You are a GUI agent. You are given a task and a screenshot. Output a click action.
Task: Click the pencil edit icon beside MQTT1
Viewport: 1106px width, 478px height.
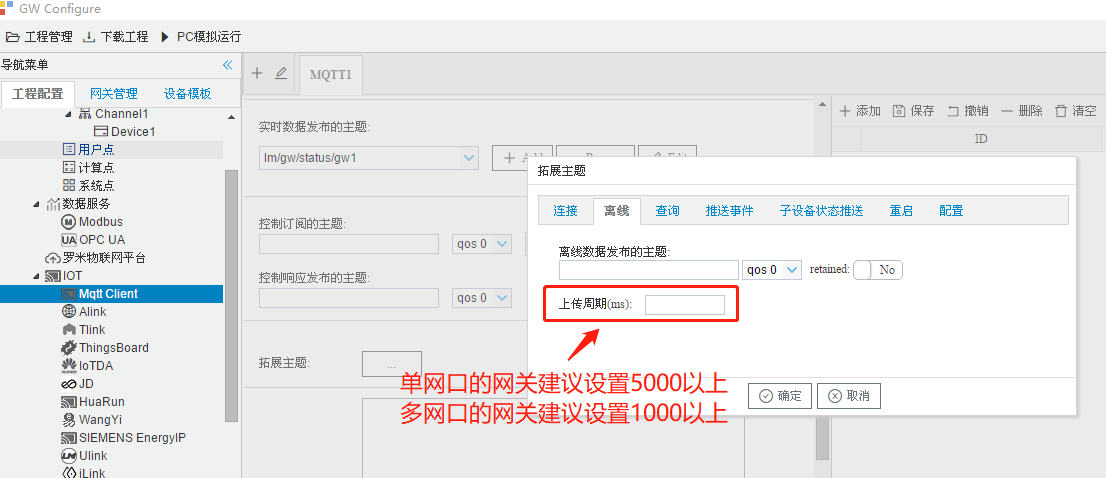tap(281, 73)
